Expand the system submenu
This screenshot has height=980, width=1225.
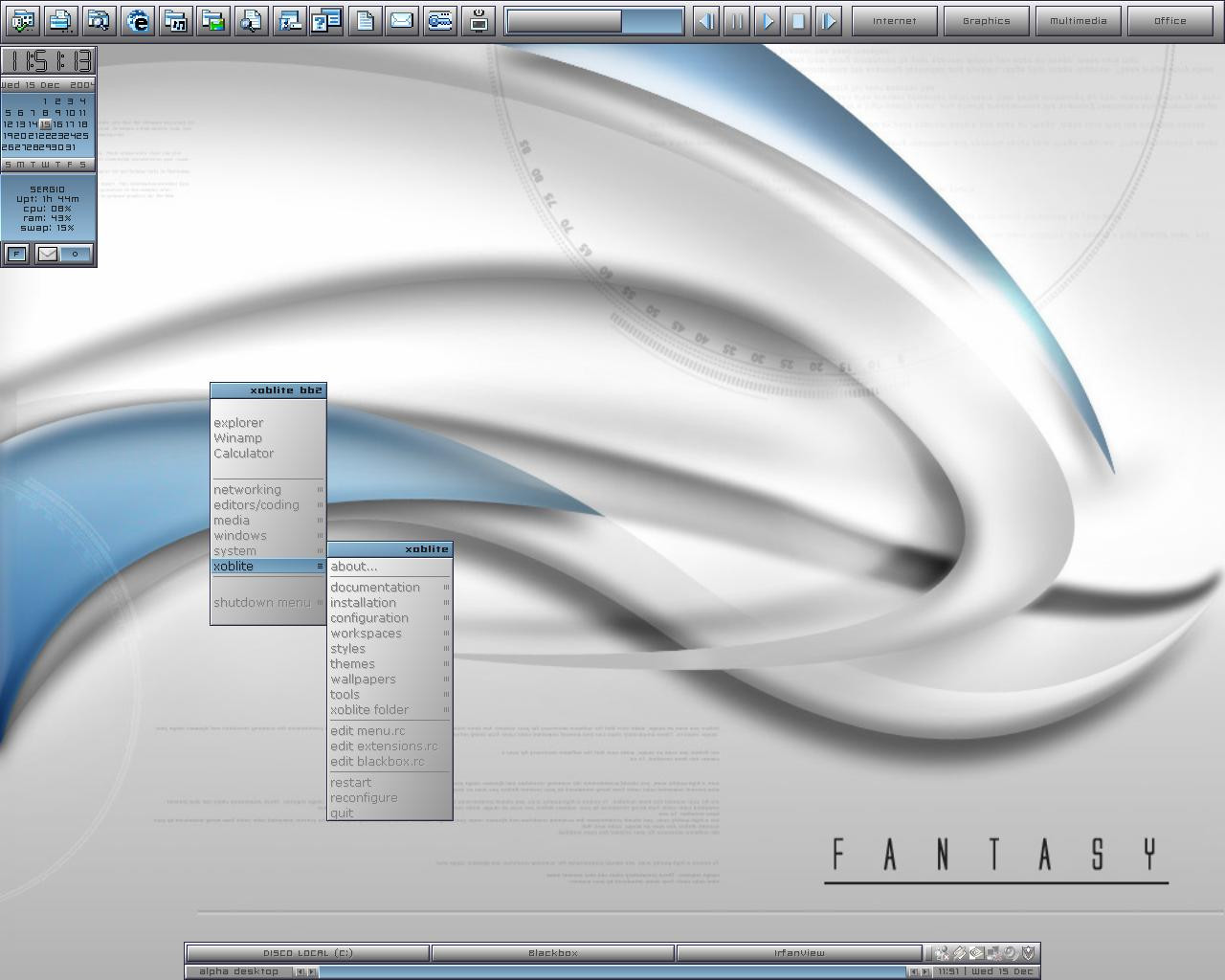point(268,551)
